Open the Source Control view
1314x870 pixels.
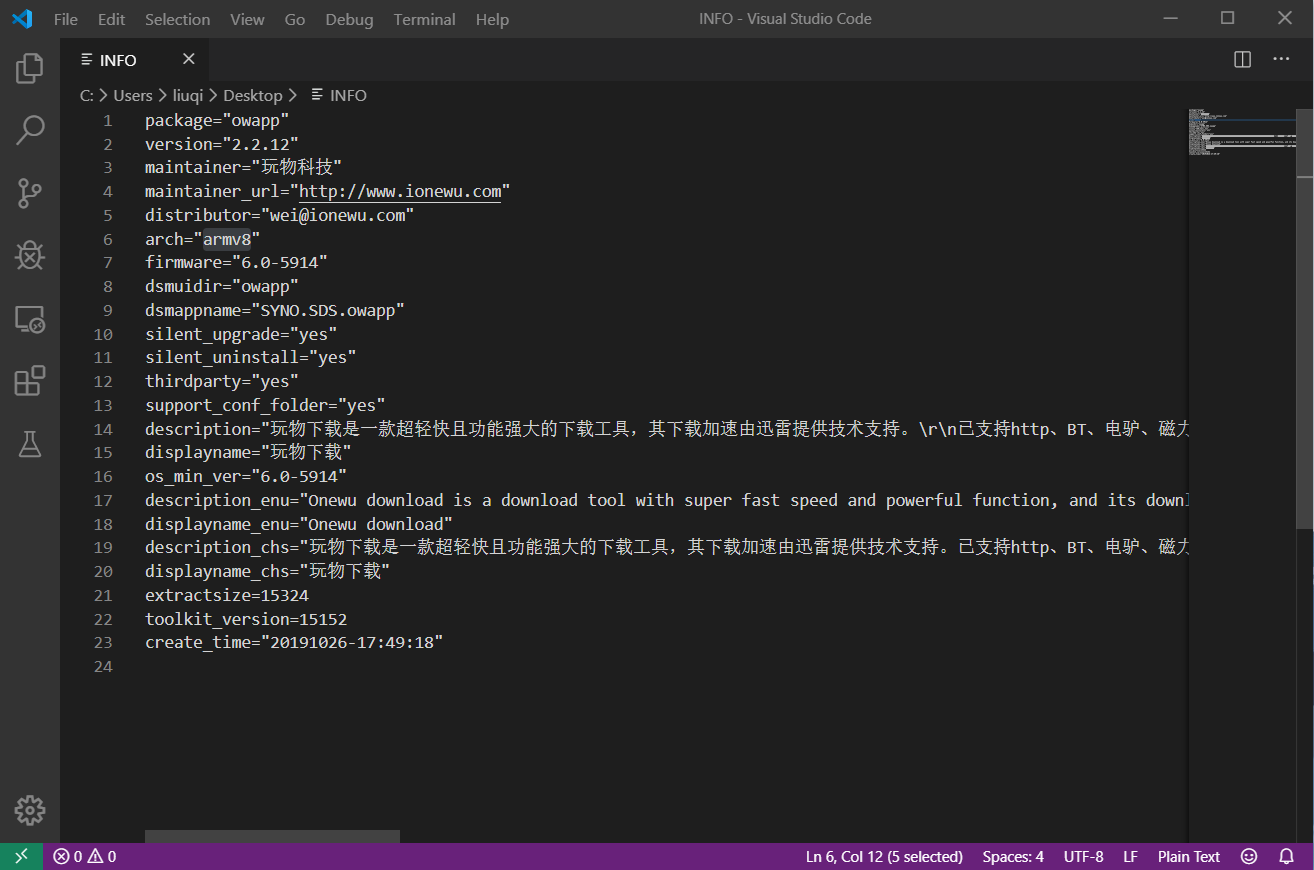30,193
